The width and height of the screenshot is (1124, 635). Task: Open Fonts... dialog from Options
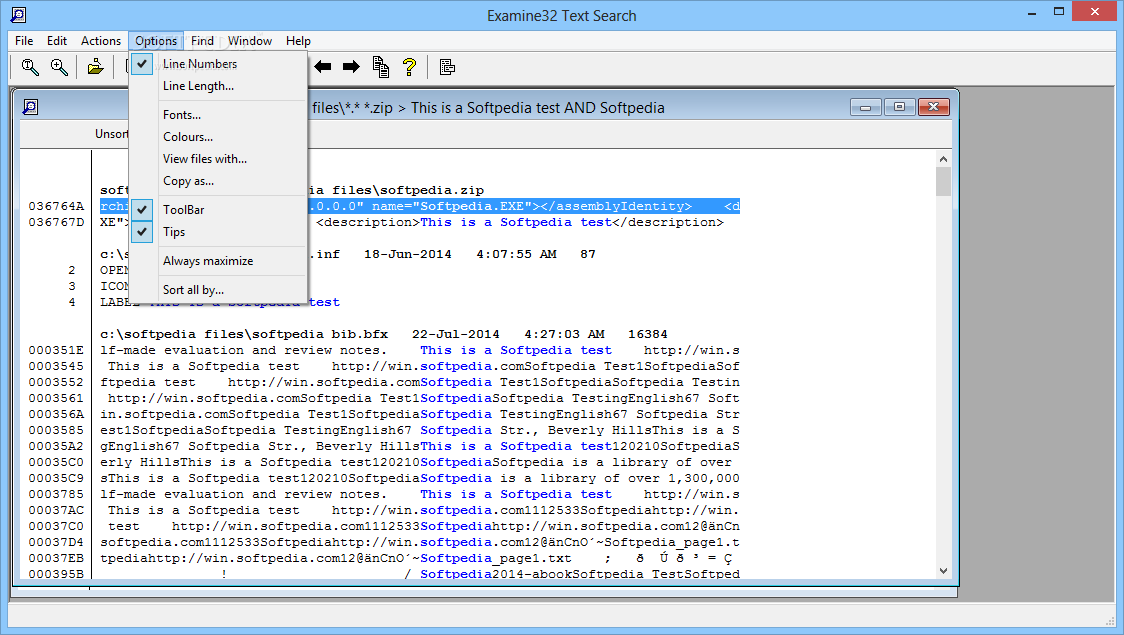click(218, 115)
